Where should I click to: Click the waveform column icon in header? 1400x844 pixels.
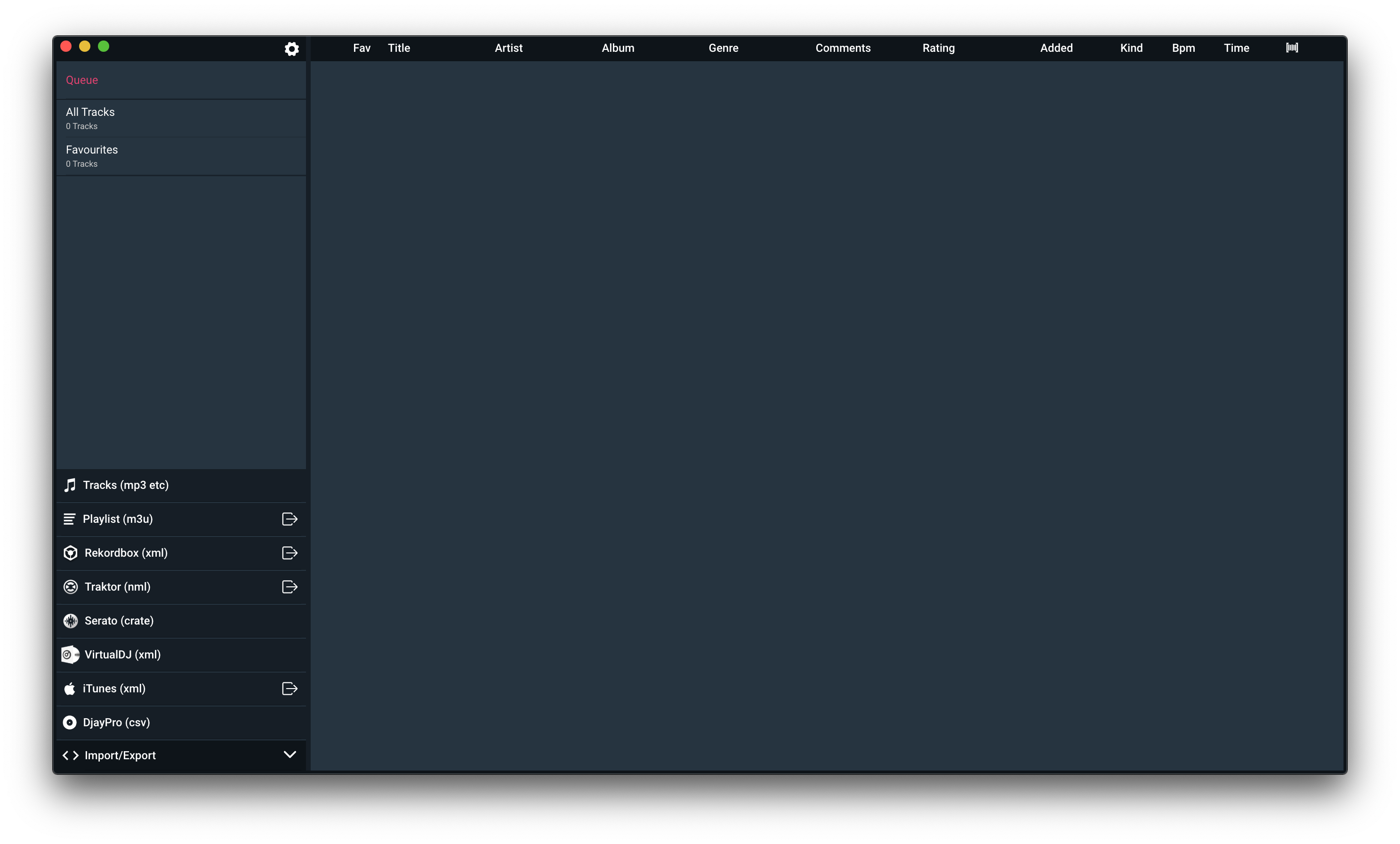point(1291,48)
